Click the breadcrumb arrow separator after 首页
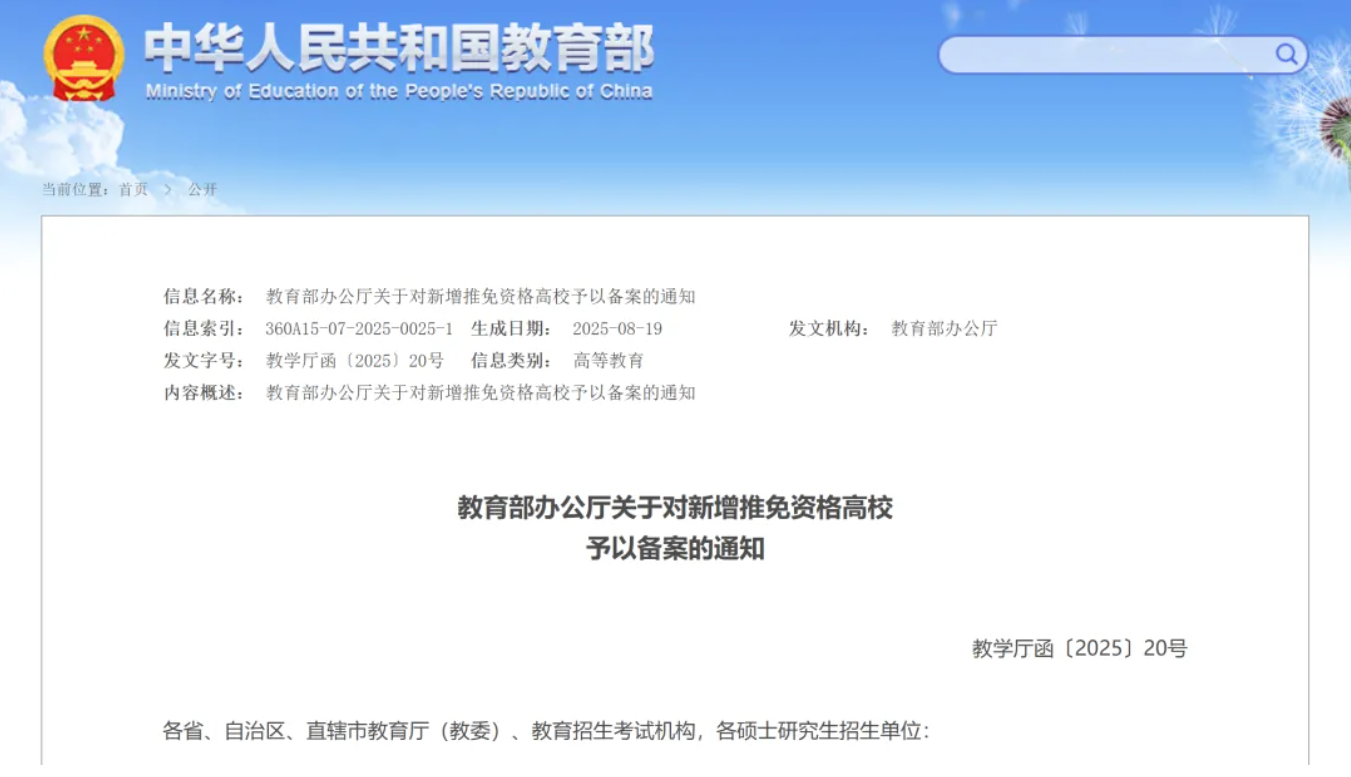 click(168, 189)
